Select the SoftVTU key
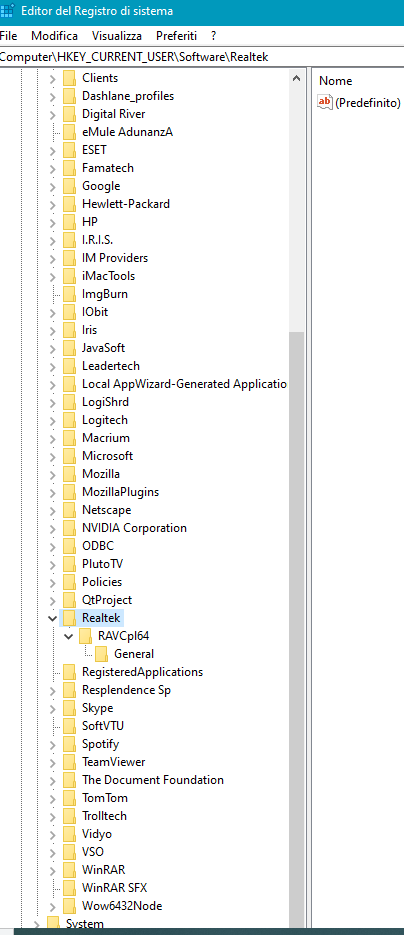This screenshot has width=404, height=935. (x=103, y=726)
